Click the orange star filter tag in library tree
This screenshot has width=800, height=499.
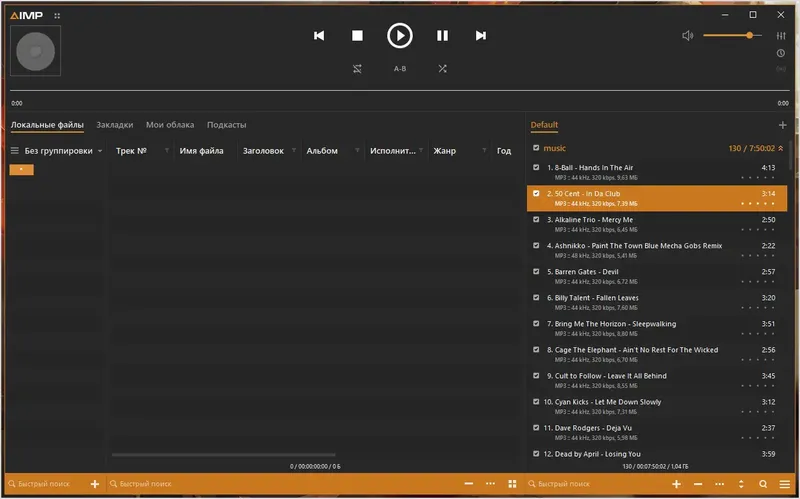(x=21, y=169)
